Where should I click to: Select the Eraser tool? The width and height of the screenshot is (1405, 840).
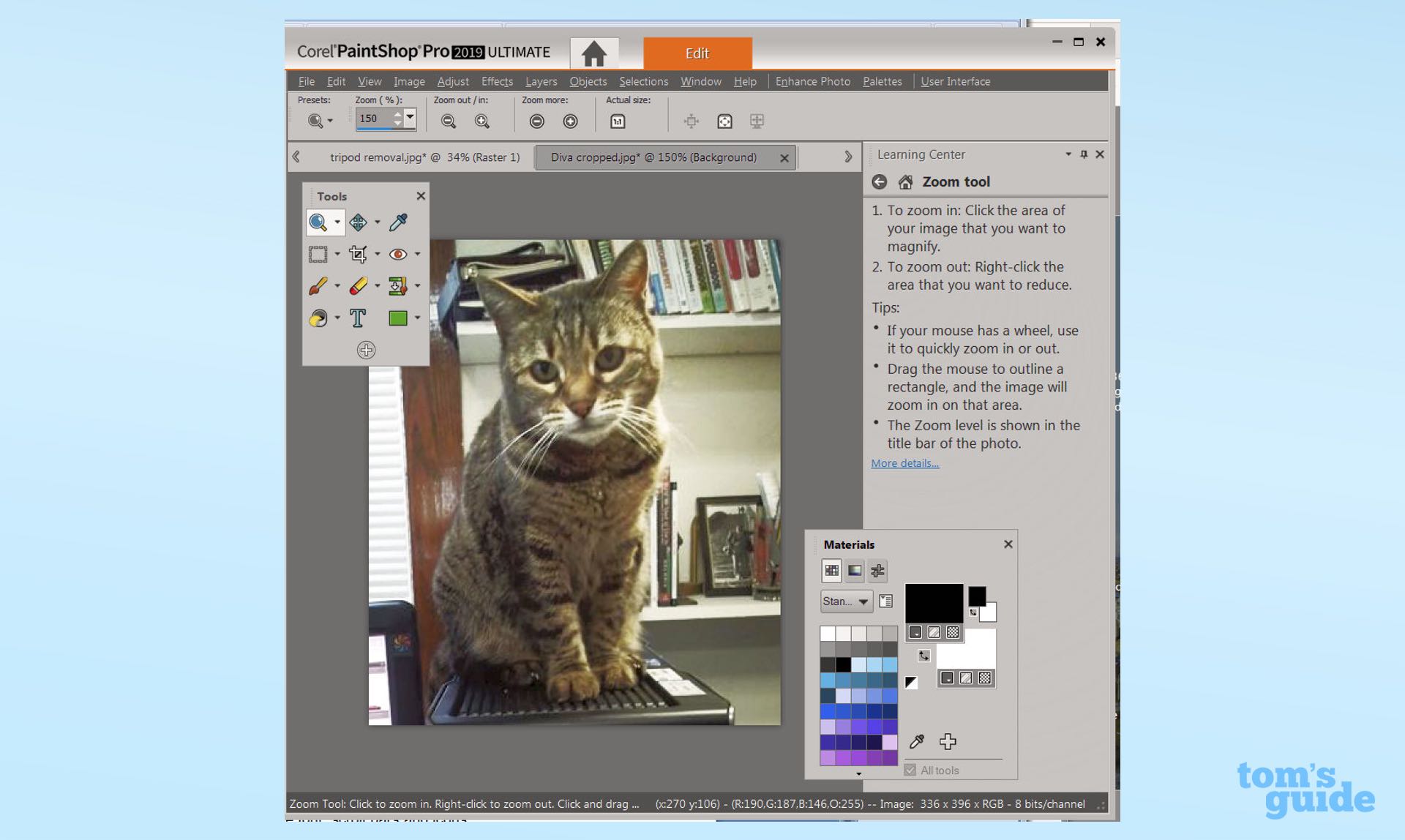pos(359,285)
